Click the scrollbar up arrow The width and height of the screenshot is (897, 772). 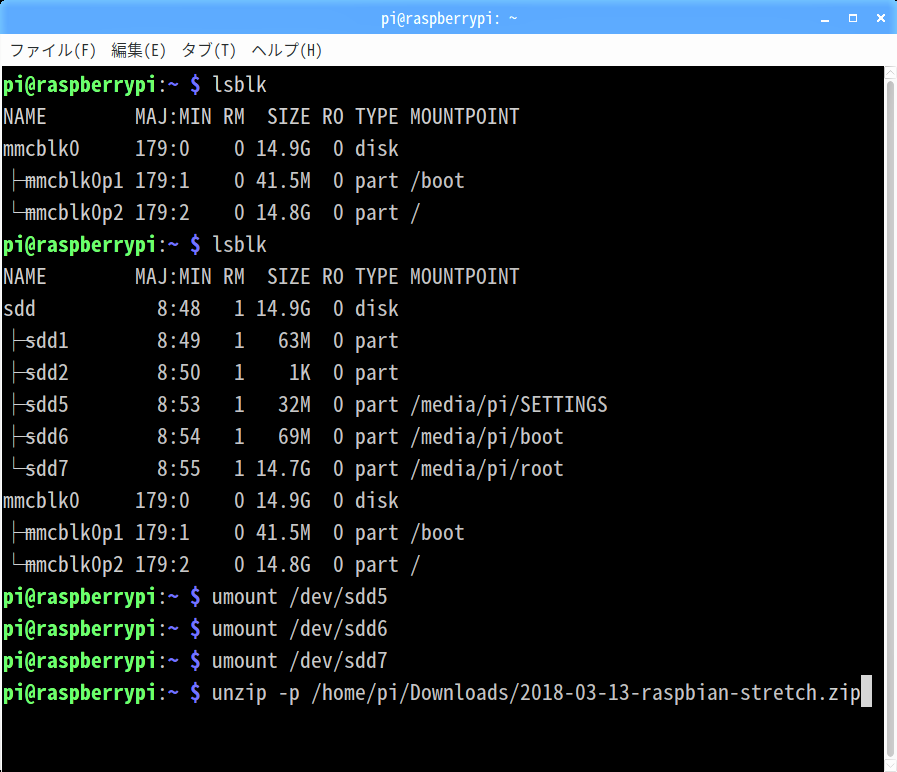[x=890, y=73]
